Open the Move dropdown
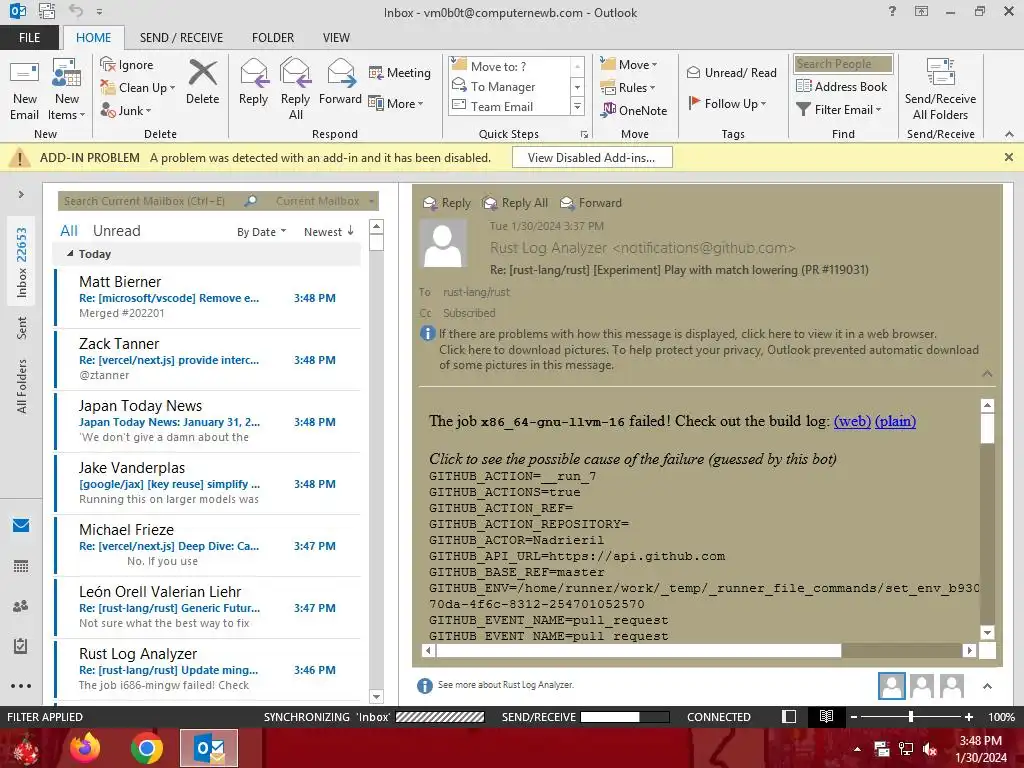 tap(629, 65)
